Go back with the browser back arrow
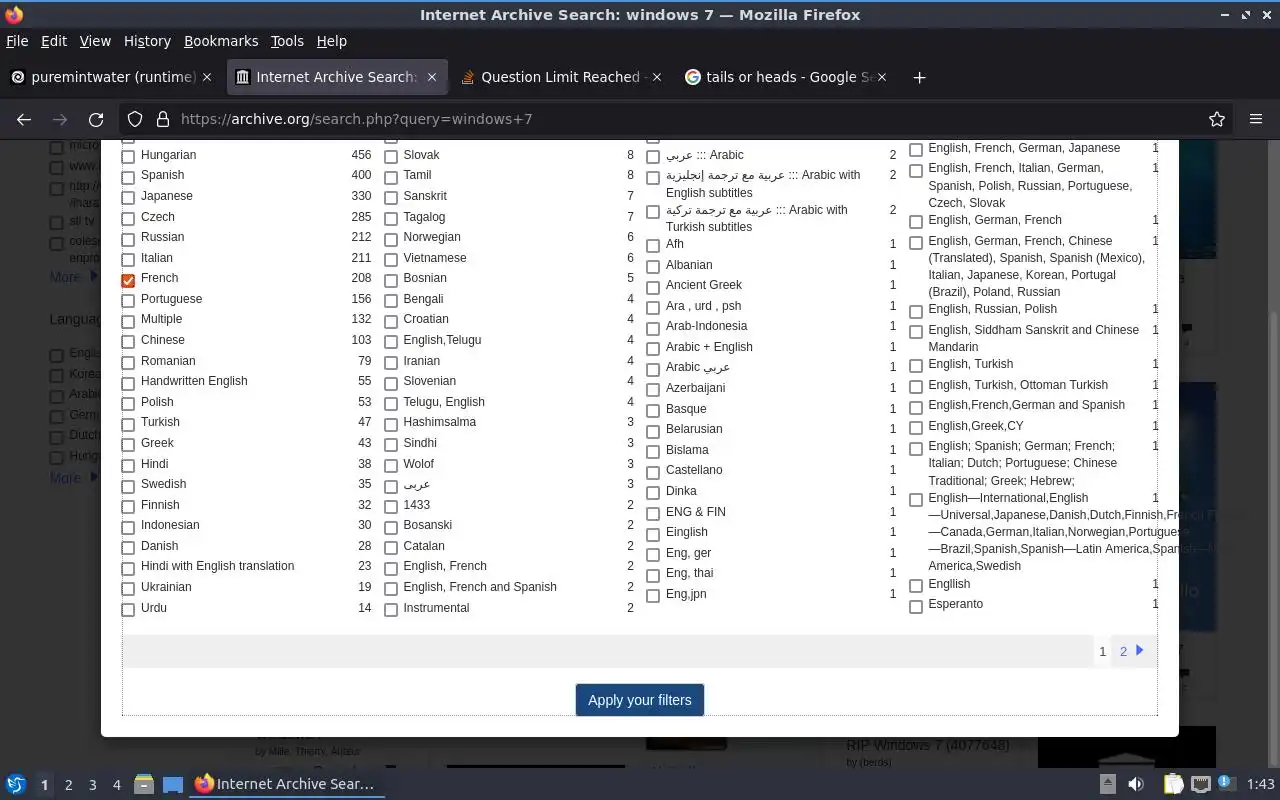The image size is (1280, 800). [24, 119]
